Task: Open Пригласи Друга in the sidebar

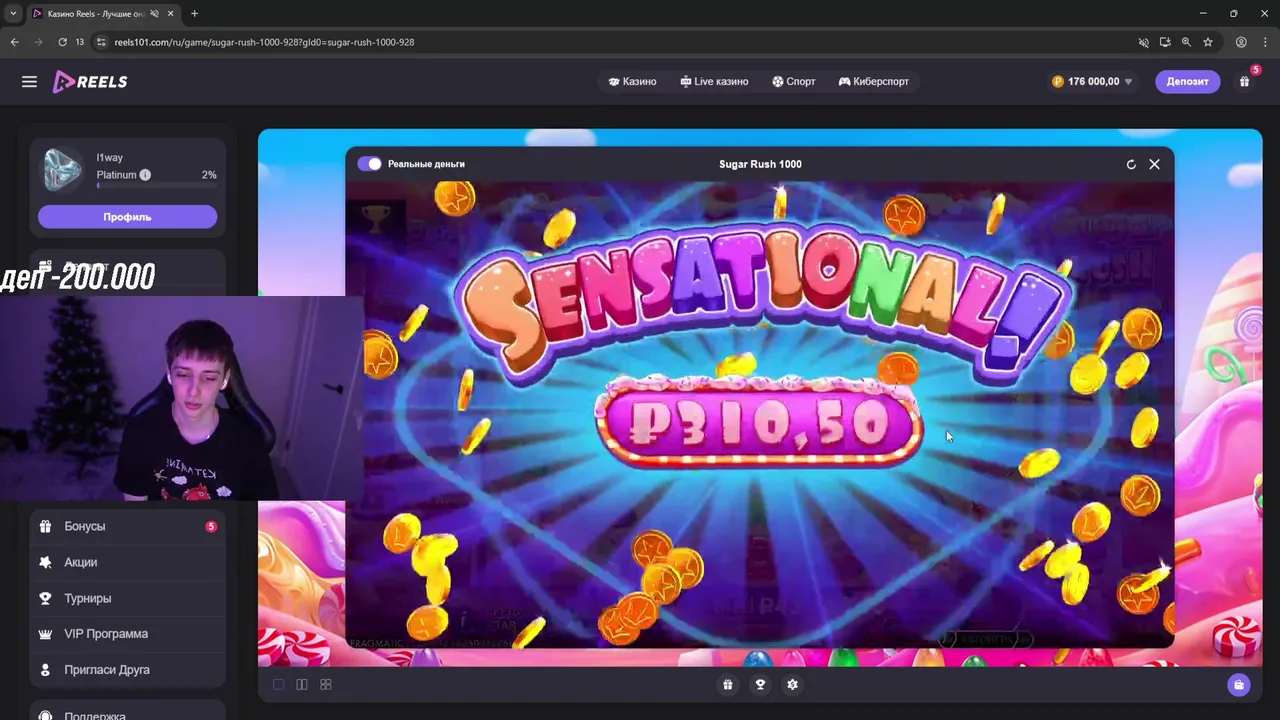Action: [x=127, y=670]
